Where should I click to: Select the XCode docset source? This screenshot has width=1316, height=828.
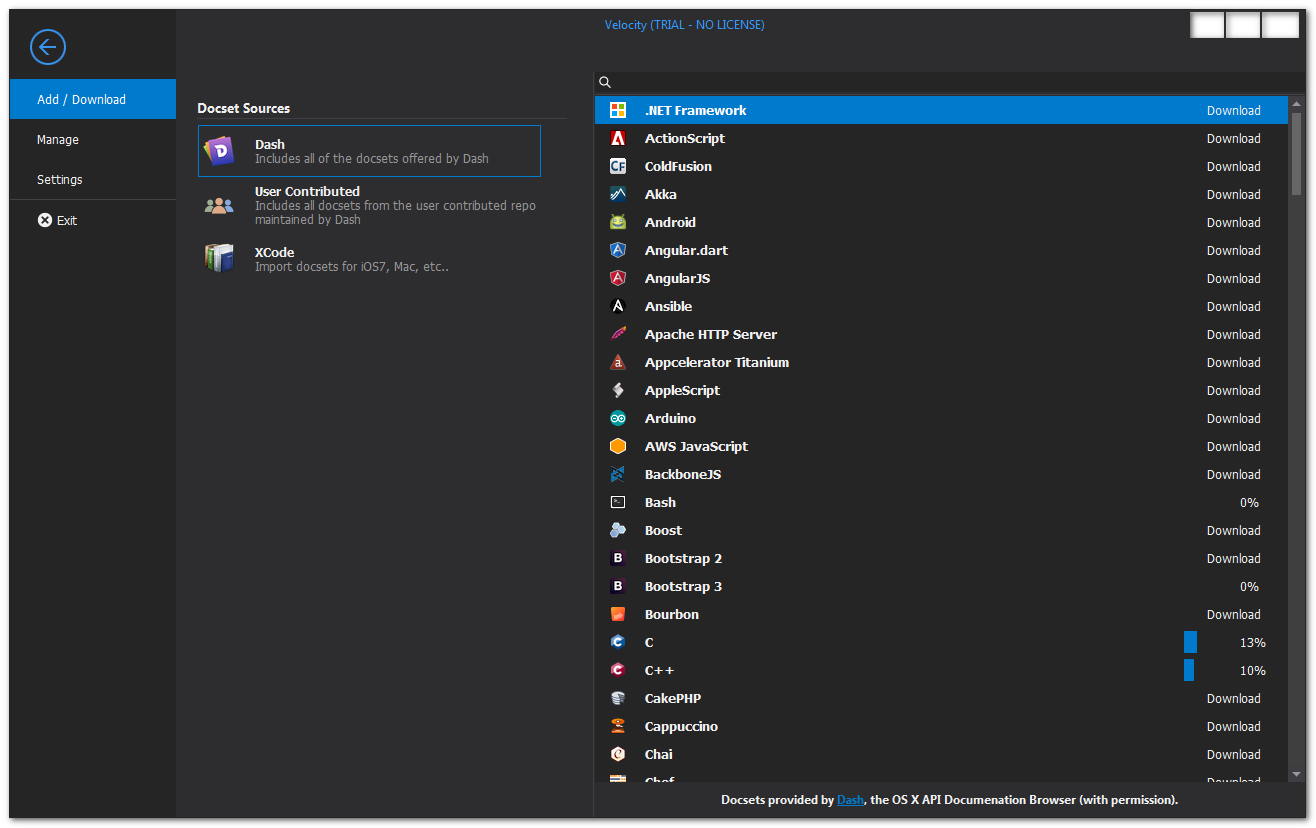click(369, 259)
